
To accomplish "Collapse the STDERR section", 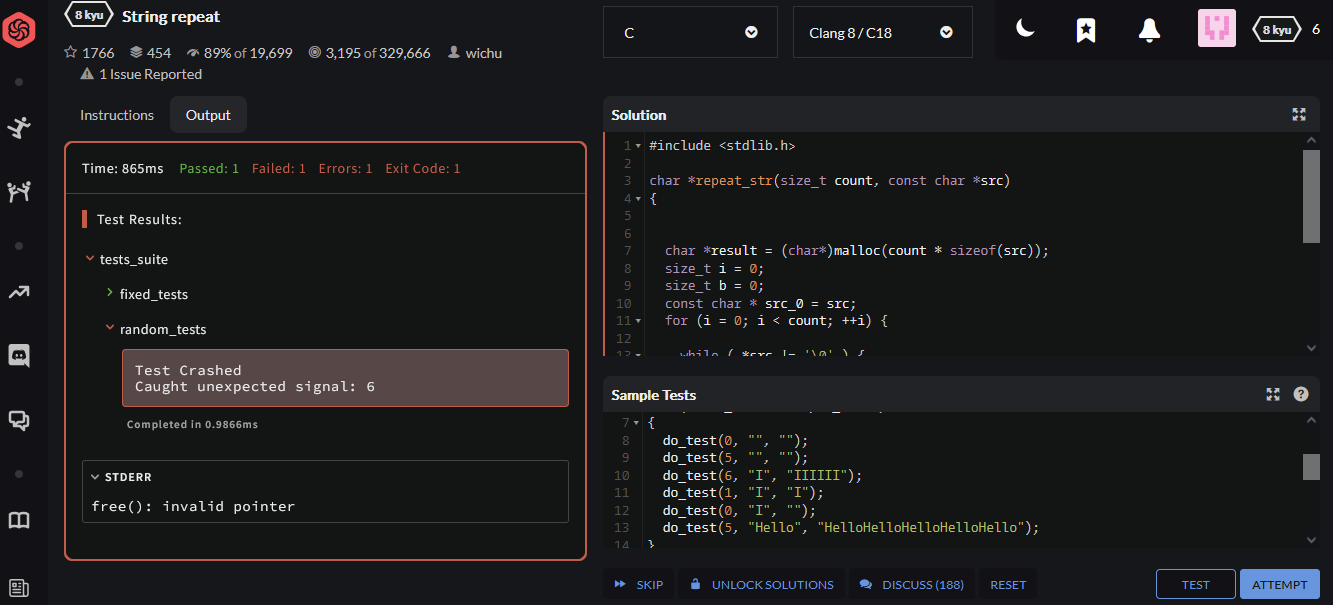I will click(96, 477).
